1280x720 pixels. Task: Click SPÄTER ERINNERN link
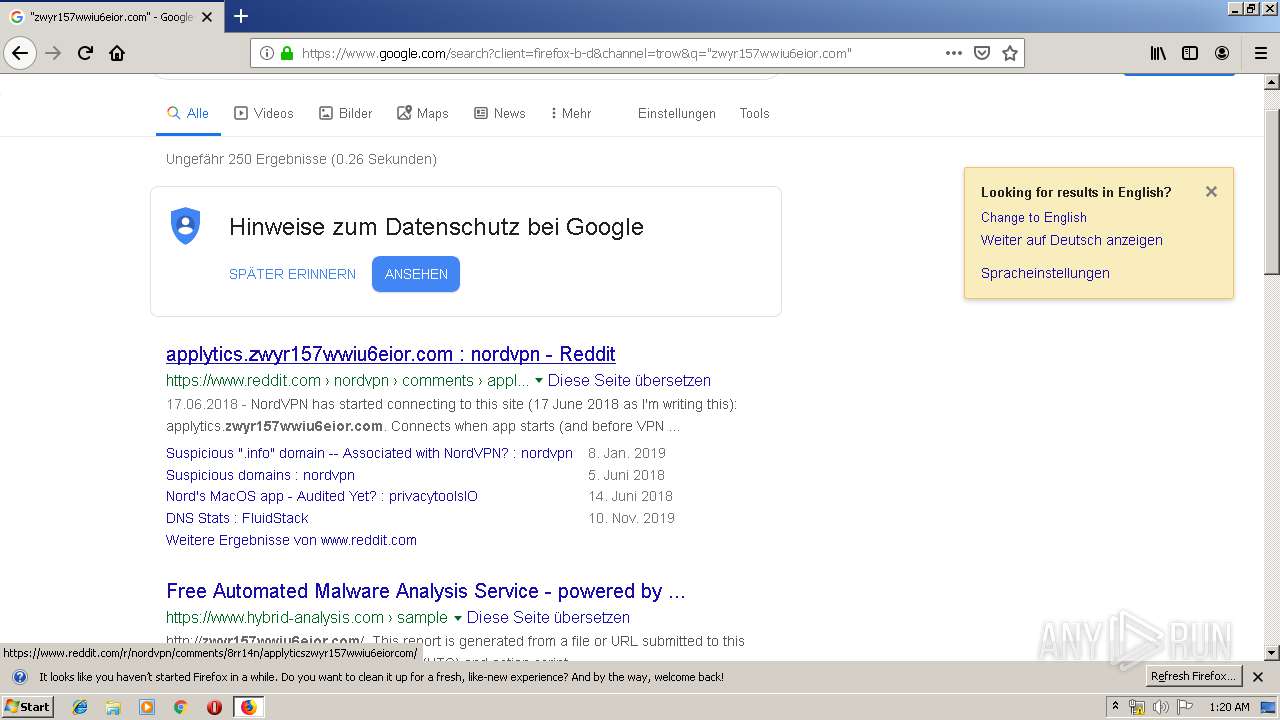pos(292,274)
